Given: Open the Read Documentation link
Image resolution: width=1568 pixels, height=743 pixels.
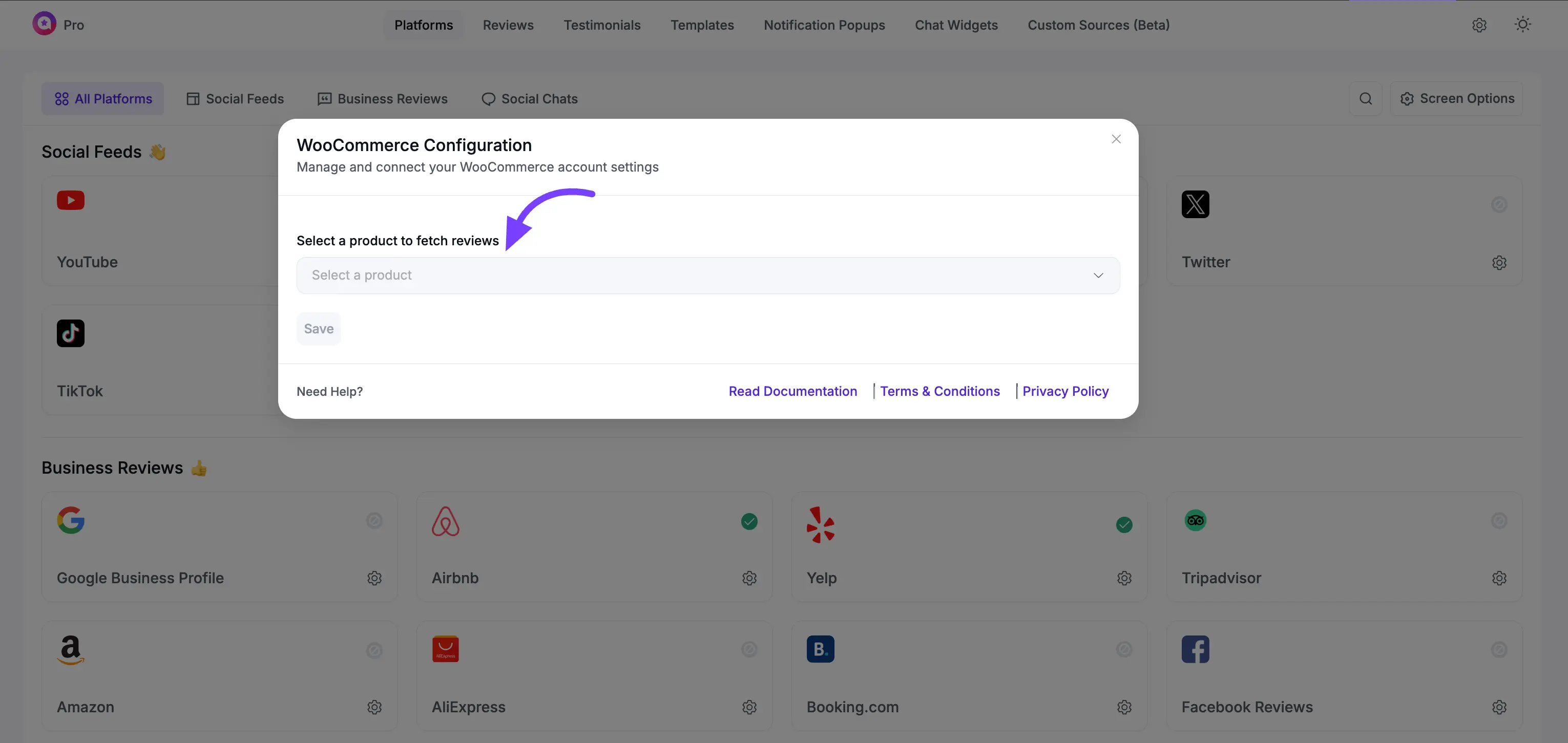Looking at the screenshot, I should 792,391.
